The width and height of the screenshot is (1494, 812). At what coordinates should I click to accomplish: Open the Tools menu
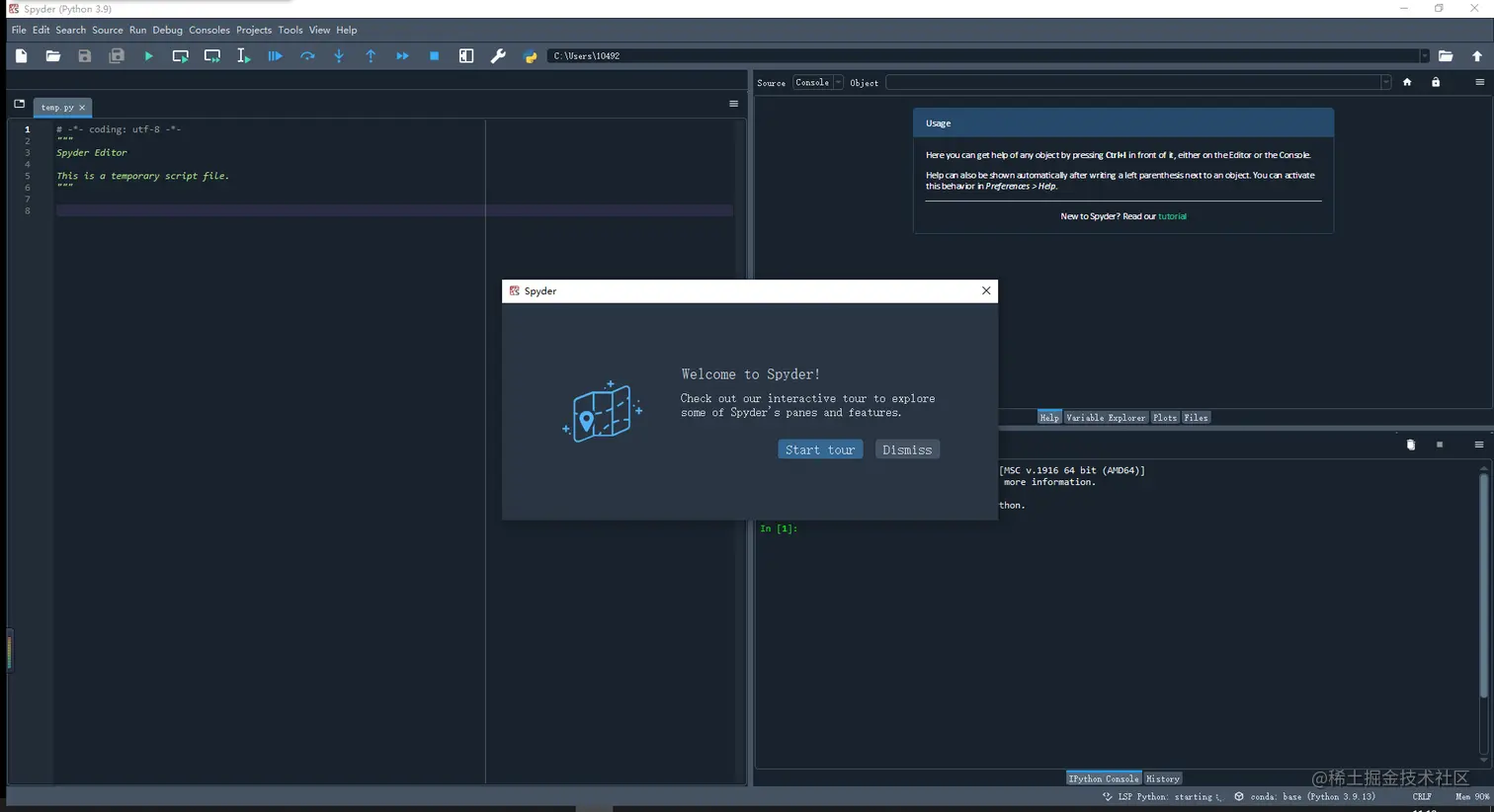290,31
